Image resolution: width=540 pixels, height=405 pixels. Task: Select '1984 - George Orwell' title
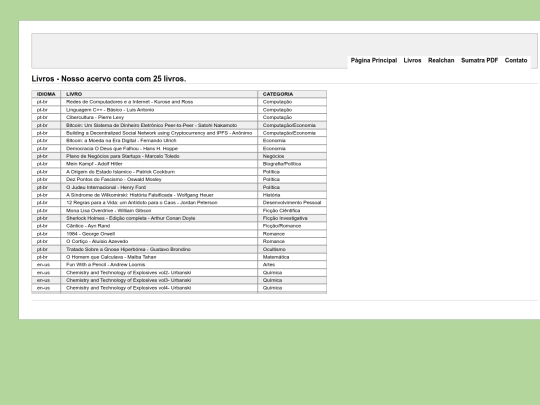91,234
